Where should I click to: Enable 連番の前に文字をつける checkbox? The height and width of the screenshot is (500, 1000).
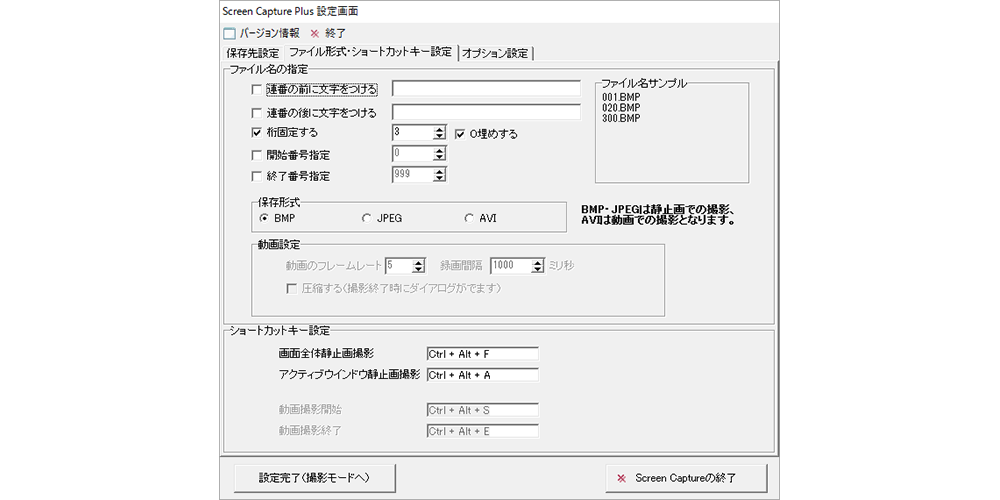[256, 90]
